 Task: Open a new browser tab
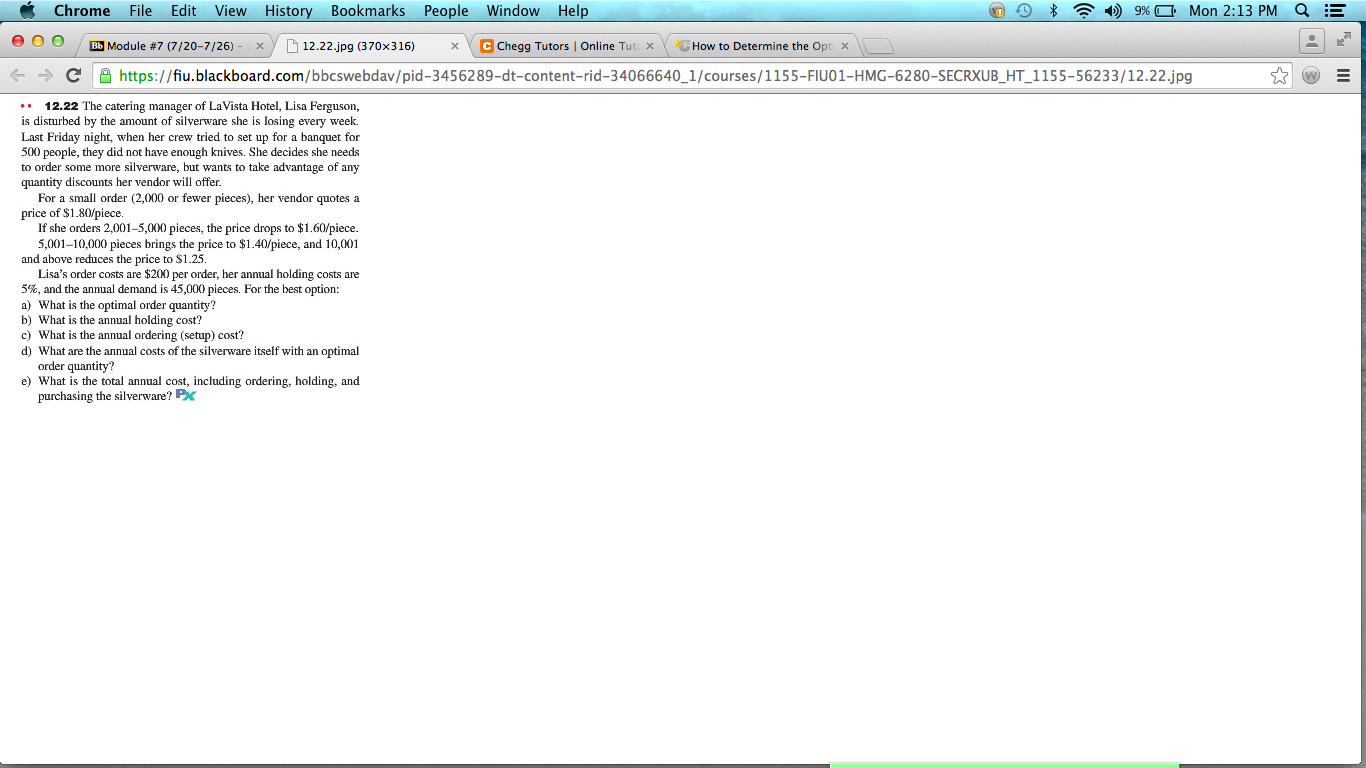879,45
